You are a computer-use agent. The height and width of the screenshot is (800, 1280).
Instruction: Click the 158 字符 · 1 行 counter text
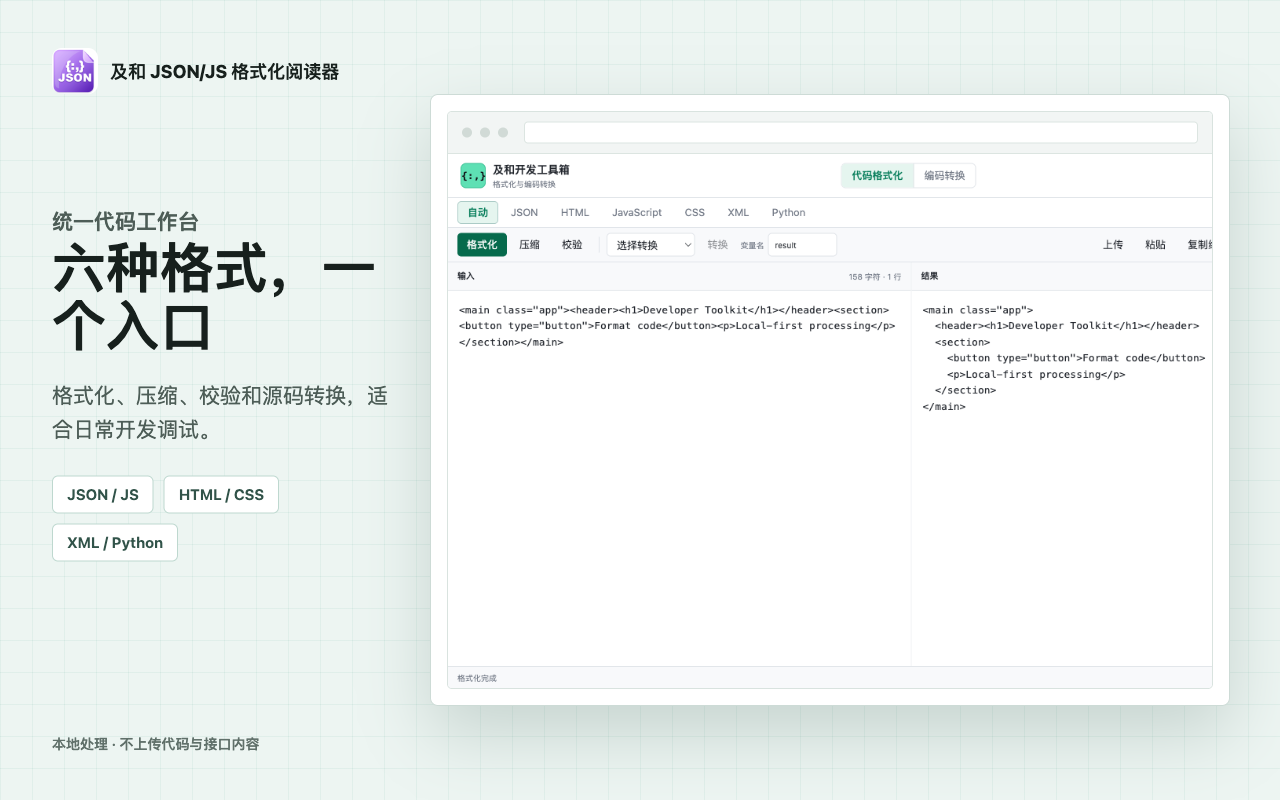click(x=875, y=277)
